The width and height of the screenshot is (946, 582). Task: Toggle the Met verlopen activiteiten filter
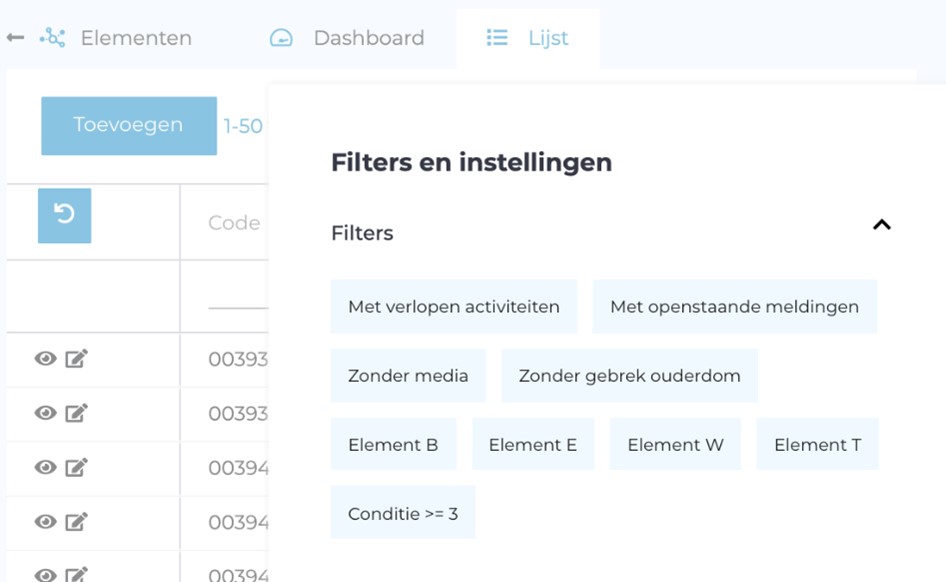point(454,306)
